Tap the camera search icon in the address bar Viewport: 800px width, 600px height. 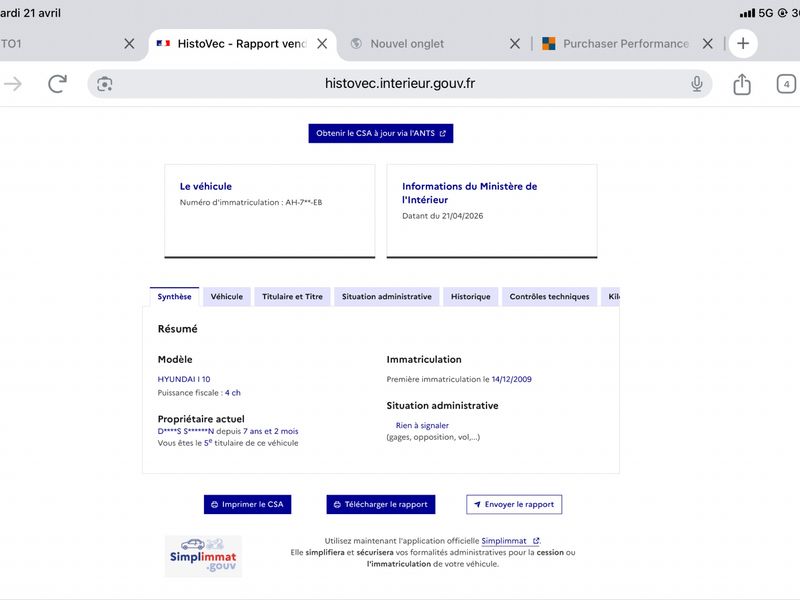click(x=105, y=84)
